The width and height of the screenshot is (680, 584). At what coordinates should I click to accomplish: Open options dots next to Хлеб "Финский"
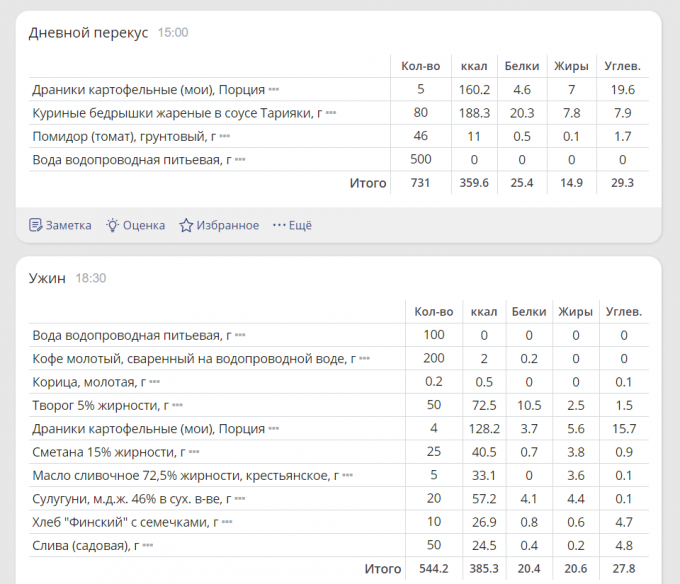click(226, 522)
